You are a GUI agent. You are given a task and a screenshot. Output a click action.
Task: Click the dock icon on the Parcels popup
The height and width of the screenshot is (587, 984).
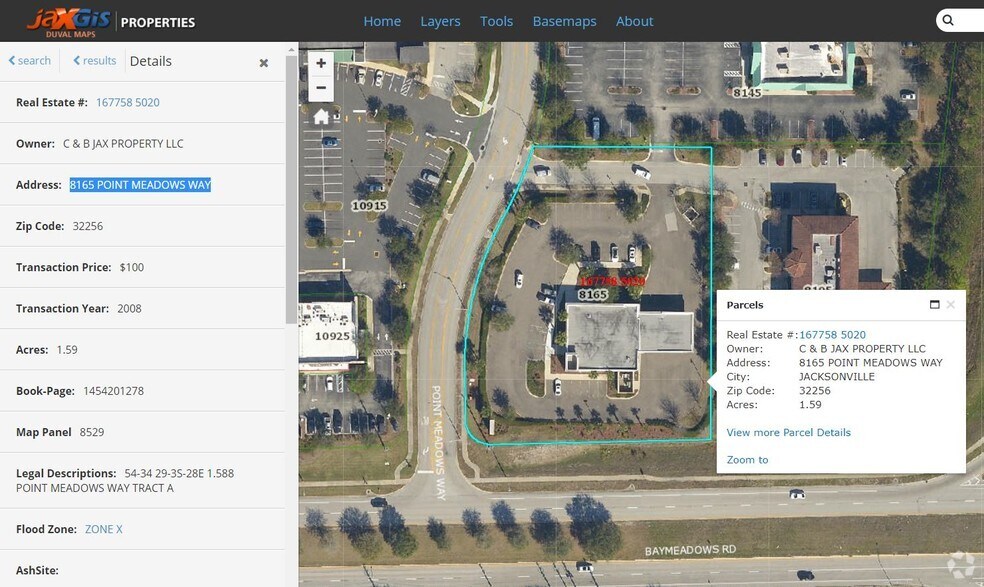(x=934, y=303)
